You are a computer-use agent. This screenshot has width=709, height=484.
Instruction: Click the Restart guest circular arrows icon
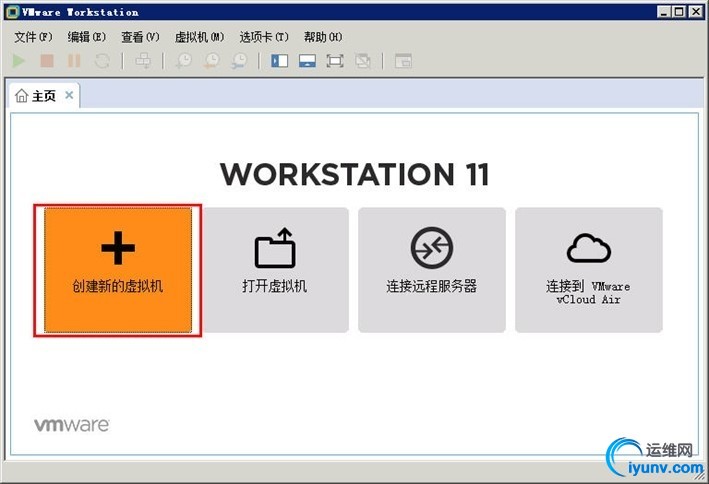(102, 61)
